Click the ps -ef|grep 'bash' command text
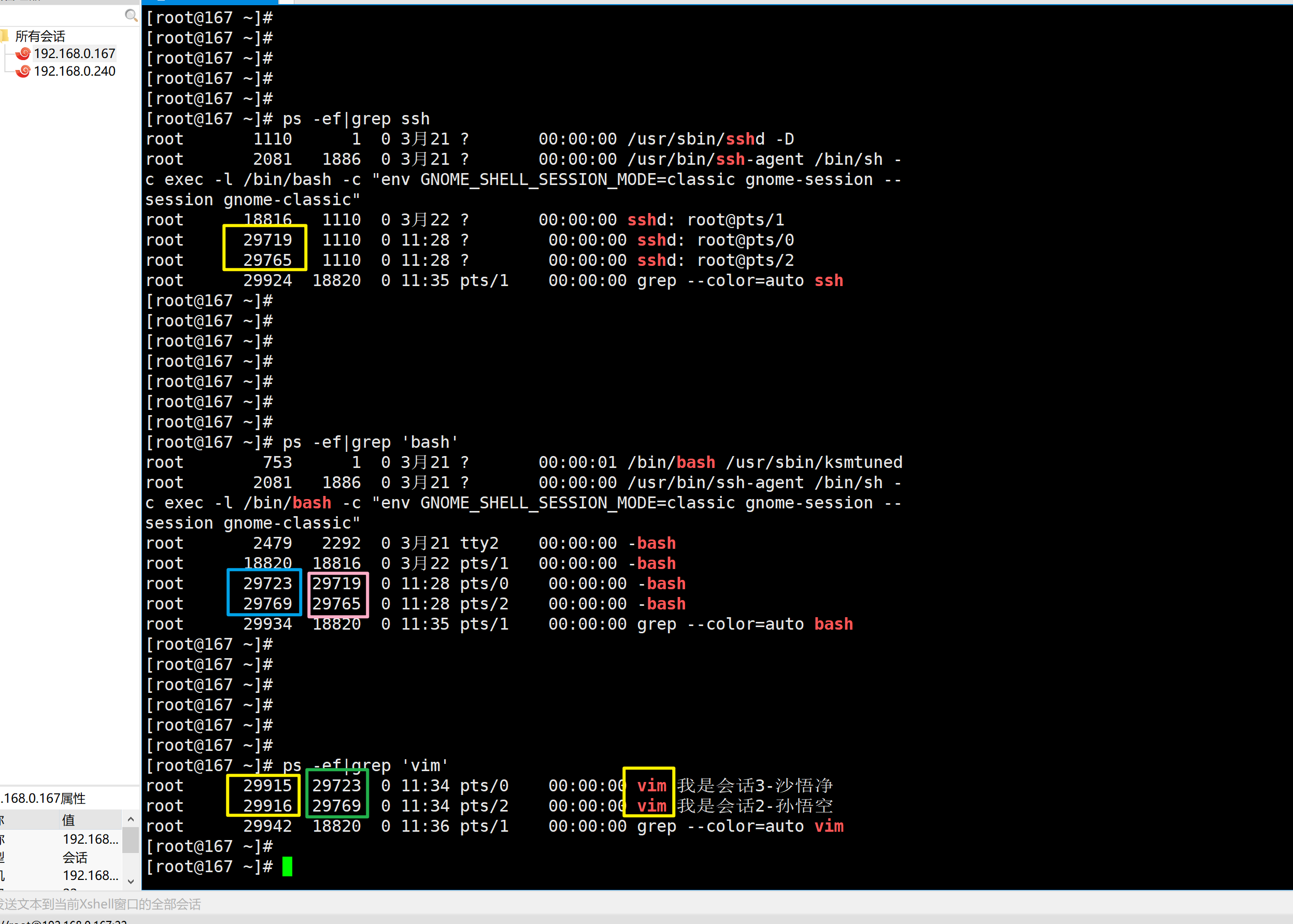Image resolution: width=1293 pixels, height=924 pixels. pyautogui.click(x=371, y=442)
